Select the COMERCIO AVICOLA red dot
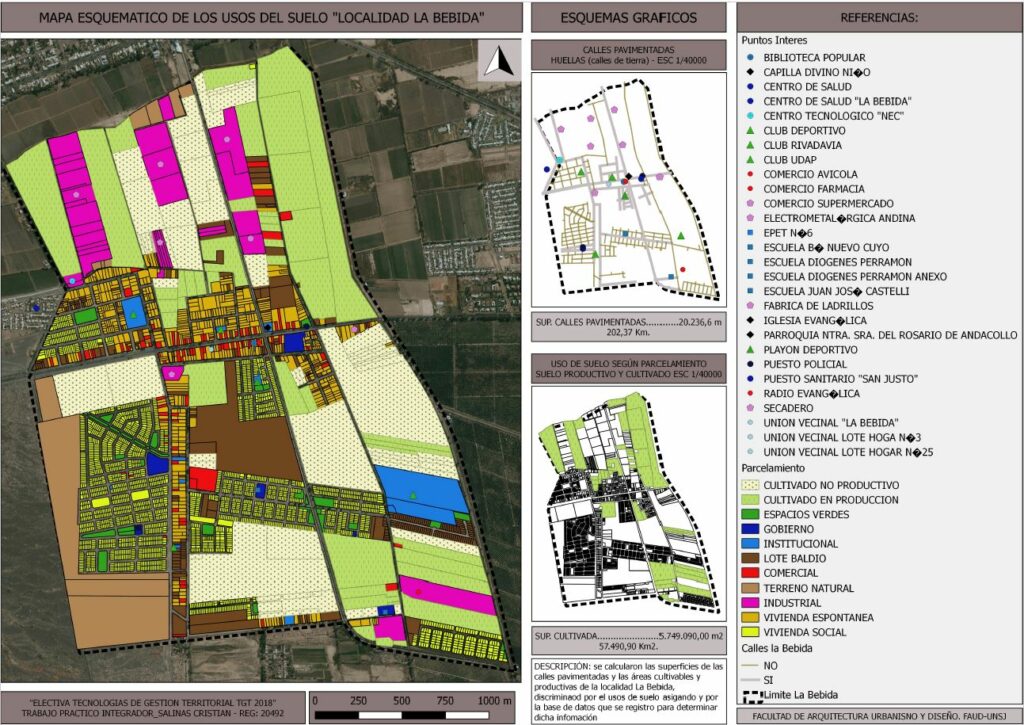Screen dimensions: 1024x725 click(750, 174)
